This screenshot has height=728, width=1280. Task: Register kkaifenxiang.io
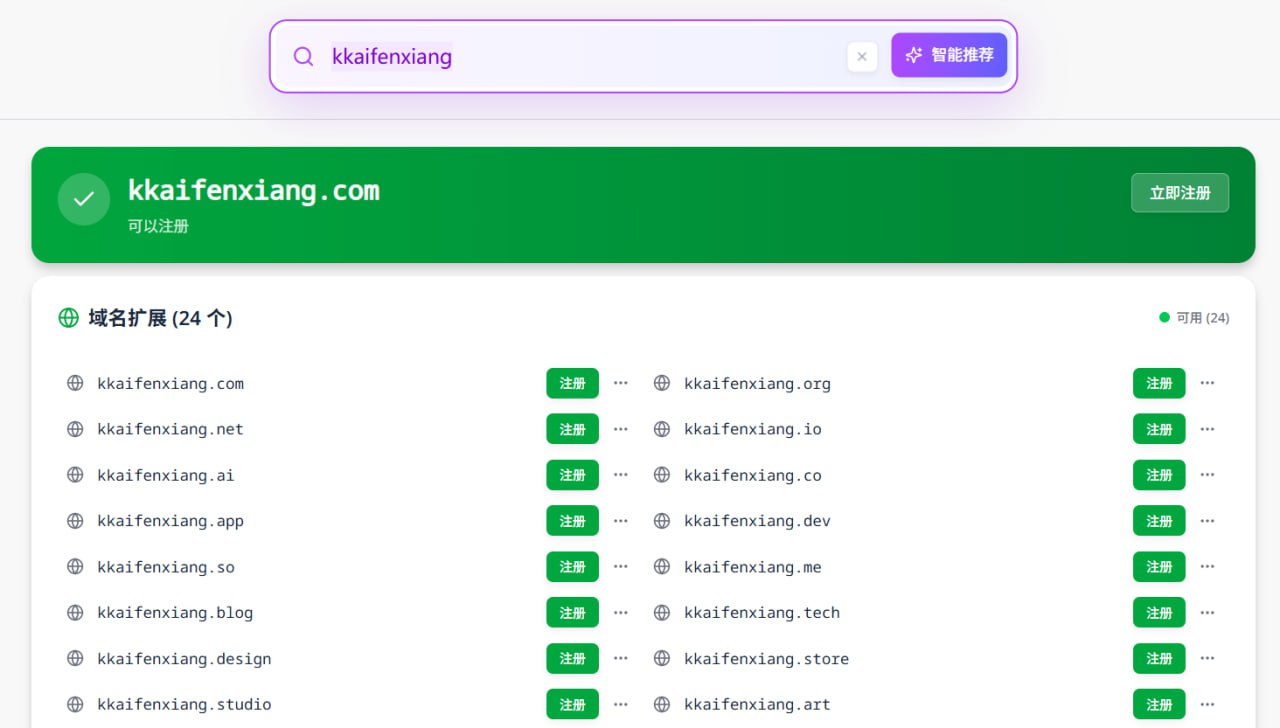1159,429
